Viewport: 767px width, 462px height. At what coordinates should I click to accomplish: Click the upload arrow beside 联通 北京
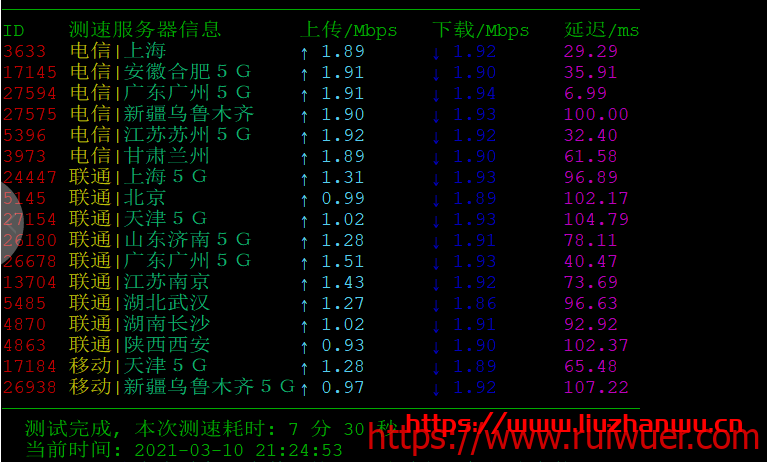305,198
